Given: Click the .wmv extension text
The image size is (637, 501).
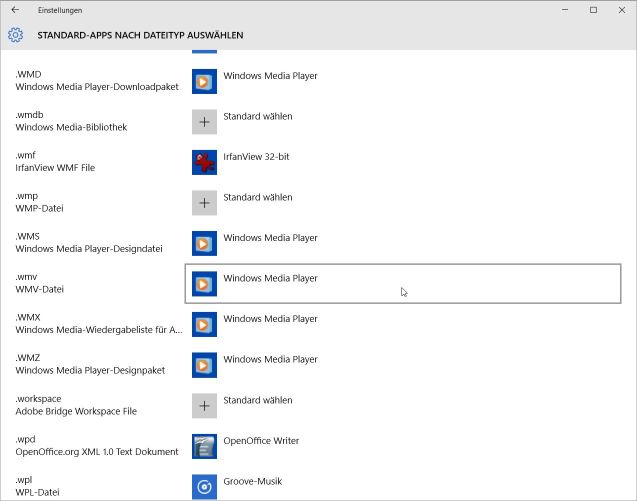Looking at the screenshot, I should [26, 277].
